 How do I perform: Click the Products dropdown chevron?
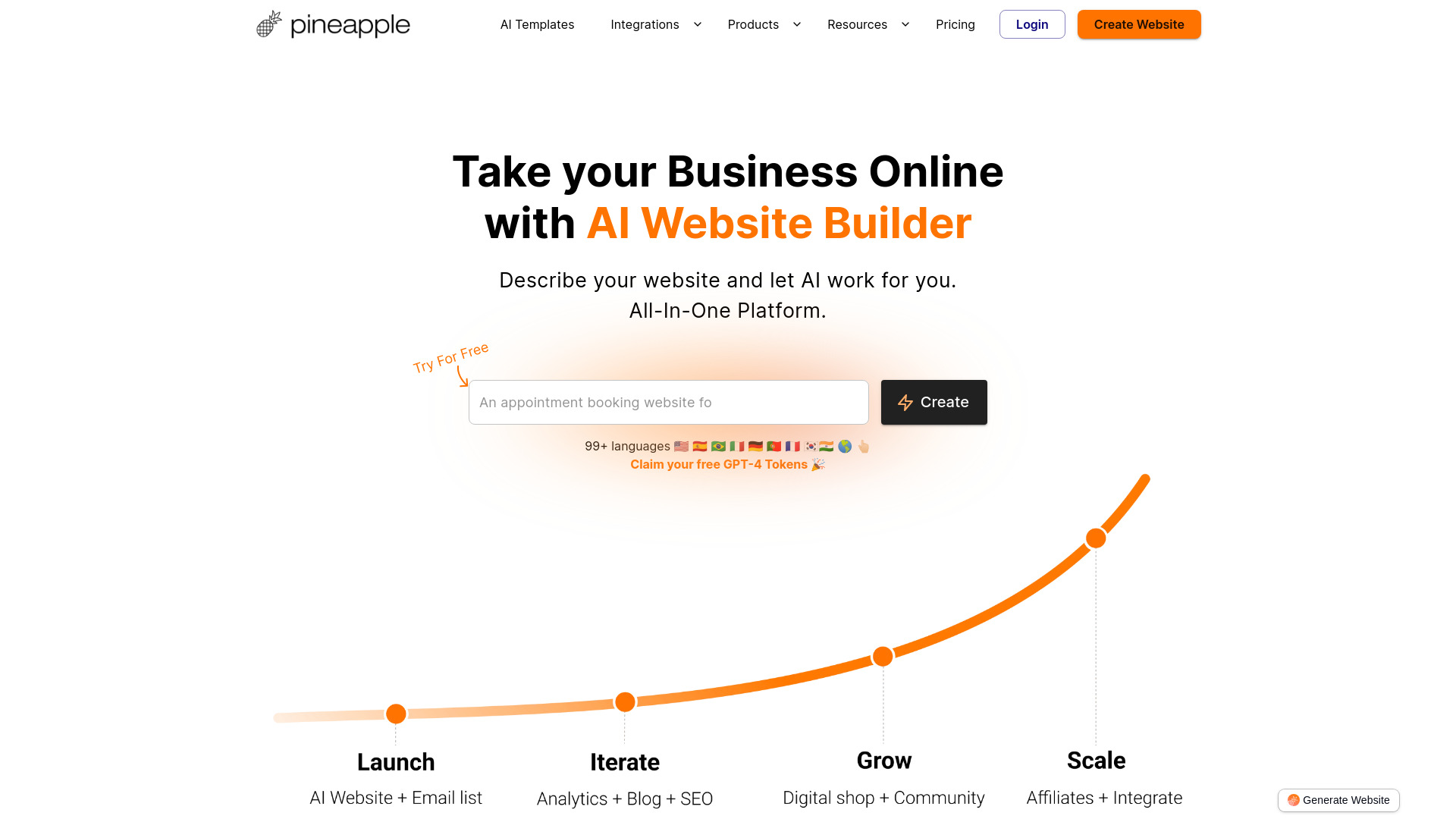pyautogui.click(x=796, y=24)
